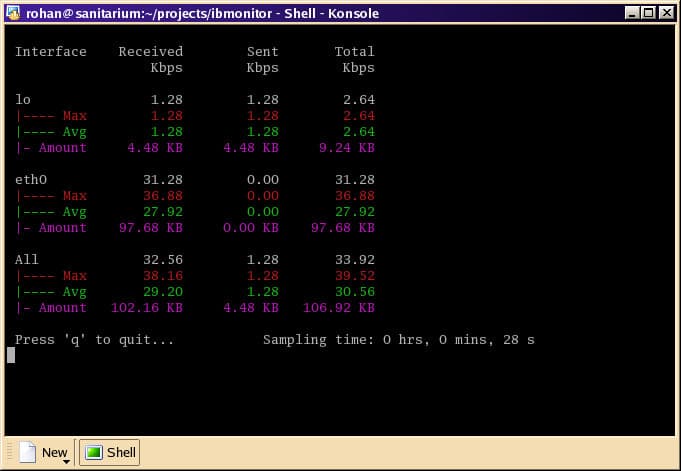The width and height of the screenshot is (681, 471).
Task: Close the Konsole window
Action: click(666, 13)
